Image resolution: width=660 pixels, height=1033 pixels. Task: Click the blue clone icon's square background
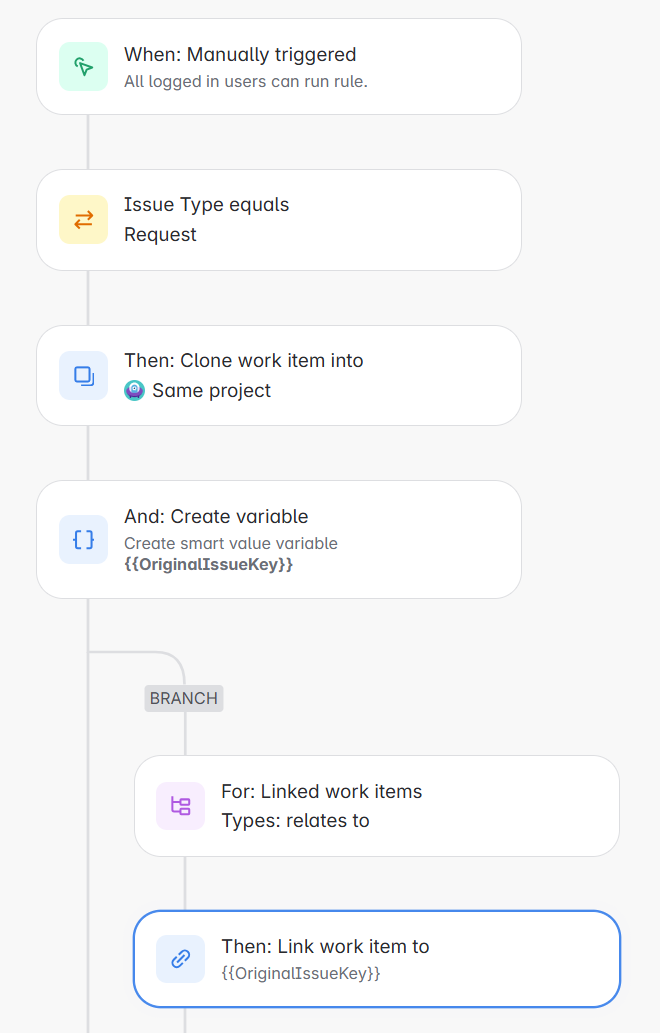pos(83,375)
